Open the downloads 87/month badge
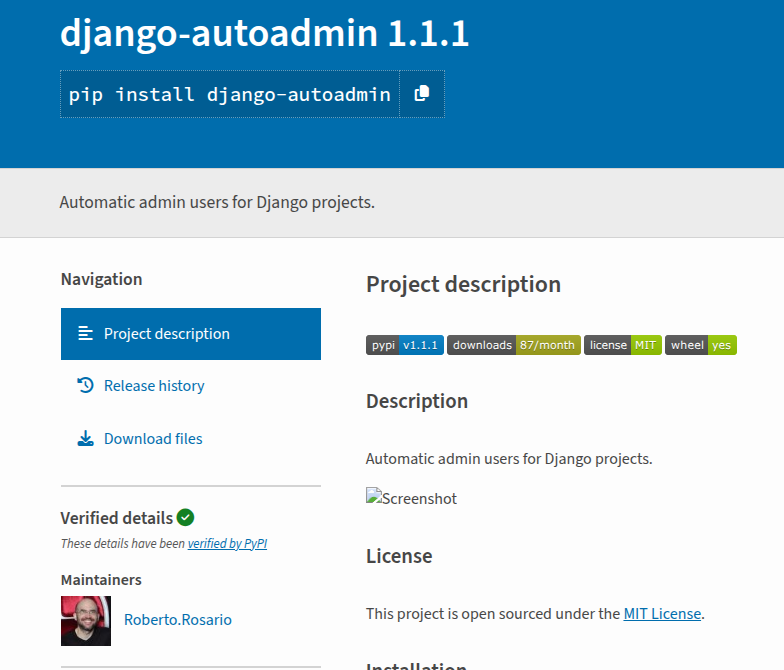 tap(514, 345)
